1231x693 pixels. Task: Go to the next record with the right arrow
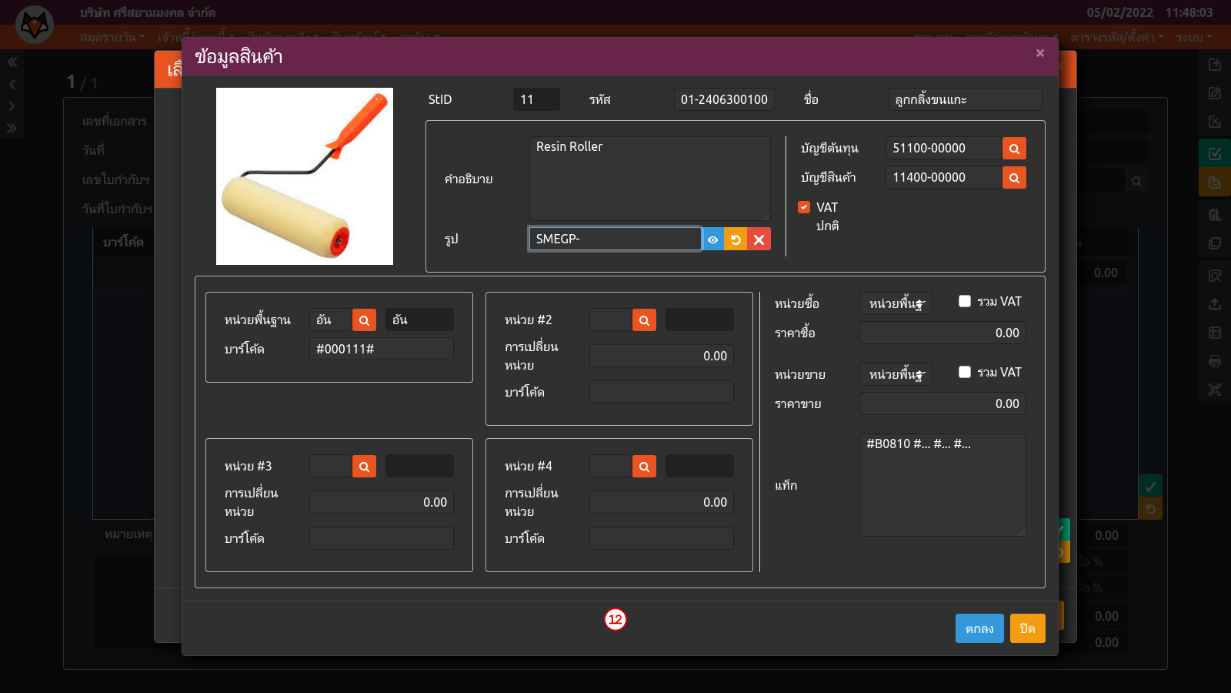click(x=12, y=106)
